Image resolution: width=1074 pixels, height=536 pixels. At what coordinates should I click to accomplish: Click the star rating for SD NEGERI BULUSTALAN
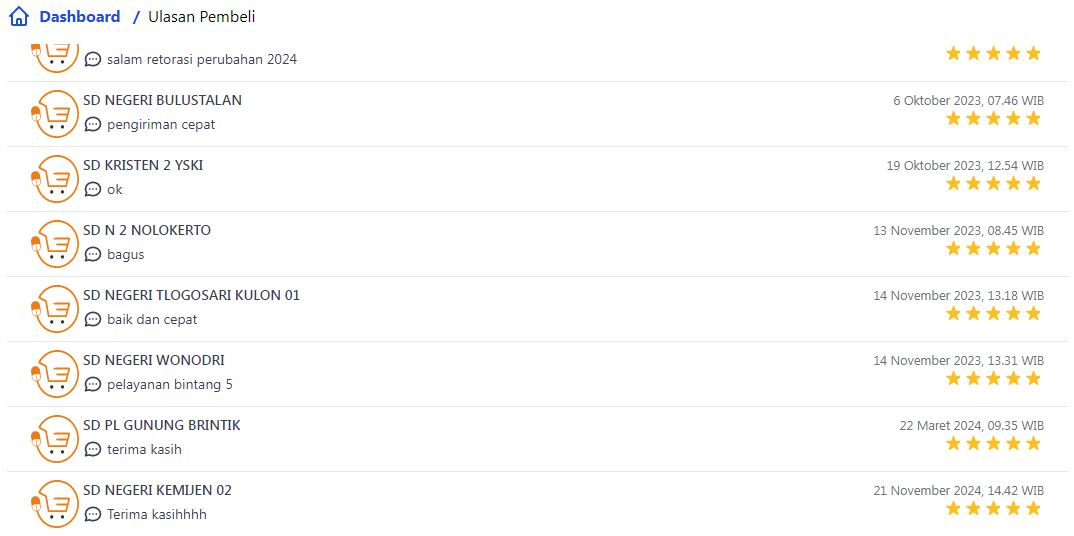[x=993, y=119]
